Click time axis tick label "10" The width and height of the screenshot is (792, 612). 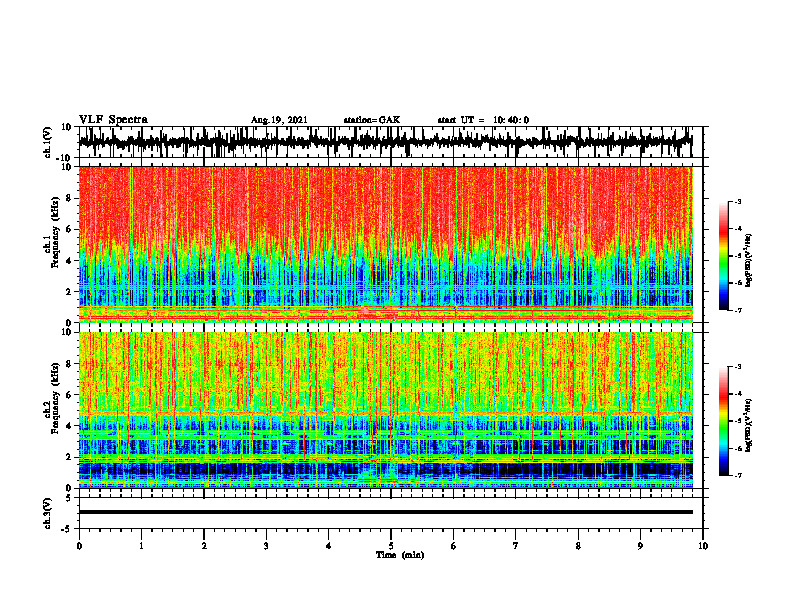point(703,546)
